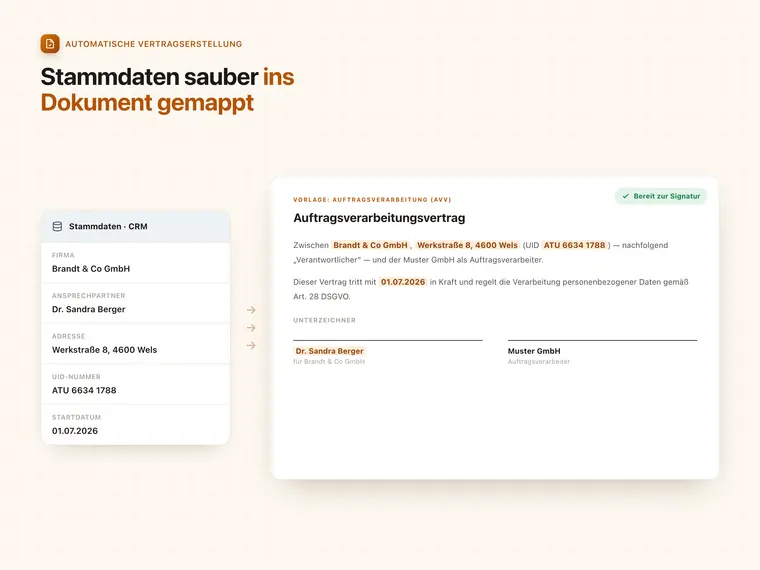Click highlighted Brandt & Co GmbH in the contract
The height and width of the screenshot is (570, 760).
pyautogui.click(x=371, y=245)
